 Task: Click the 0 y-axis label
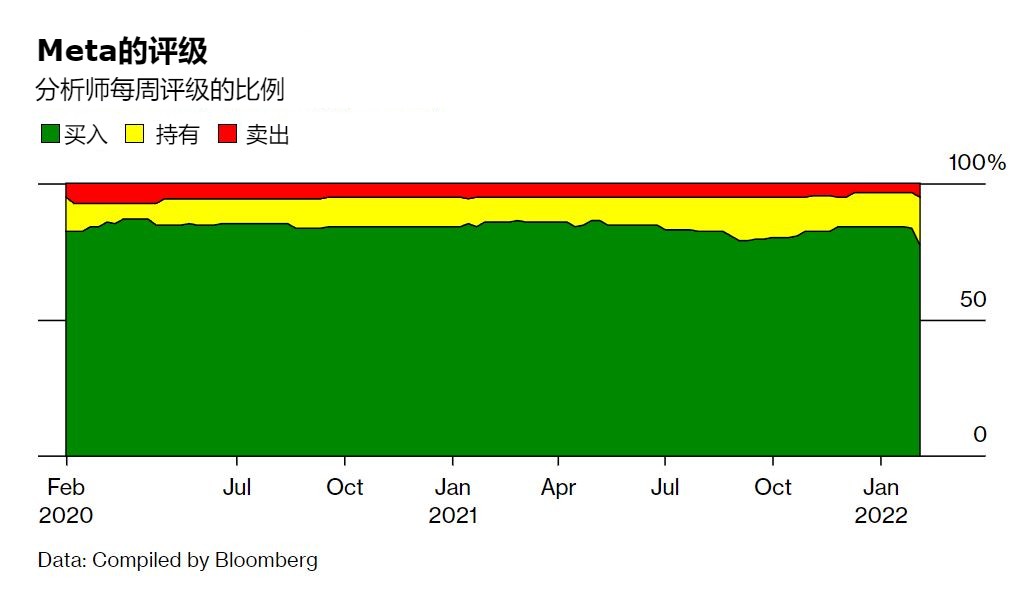tap(980, 434)
